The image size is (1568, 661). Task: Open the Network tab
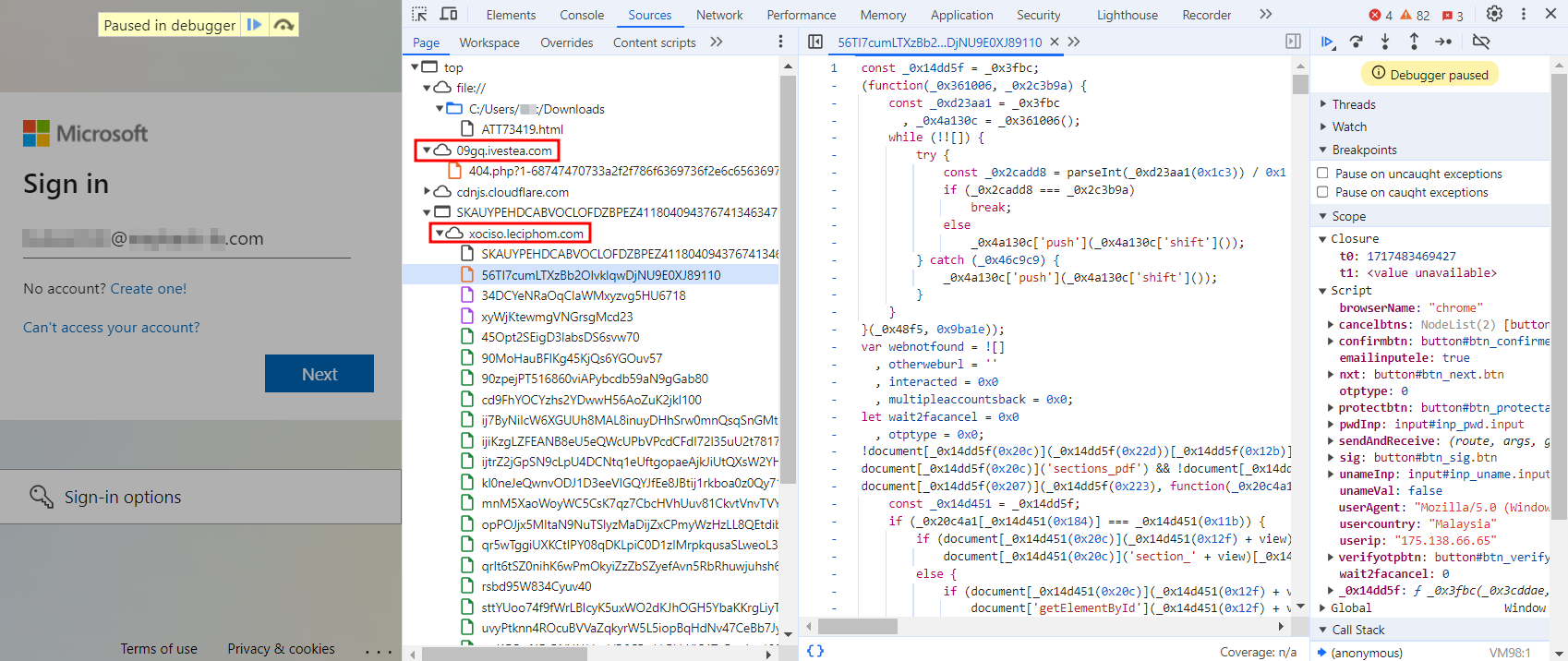pyautogui.click(x=719, y=15)
